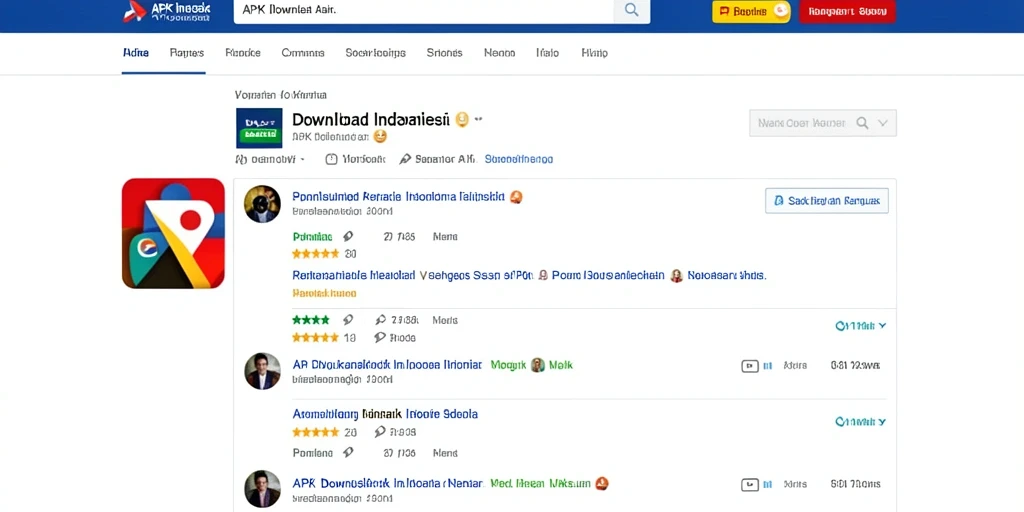Screen dimensions: 1024x512
Task: Click the green 'Pdmiiae' label
Action: (312, 236)
